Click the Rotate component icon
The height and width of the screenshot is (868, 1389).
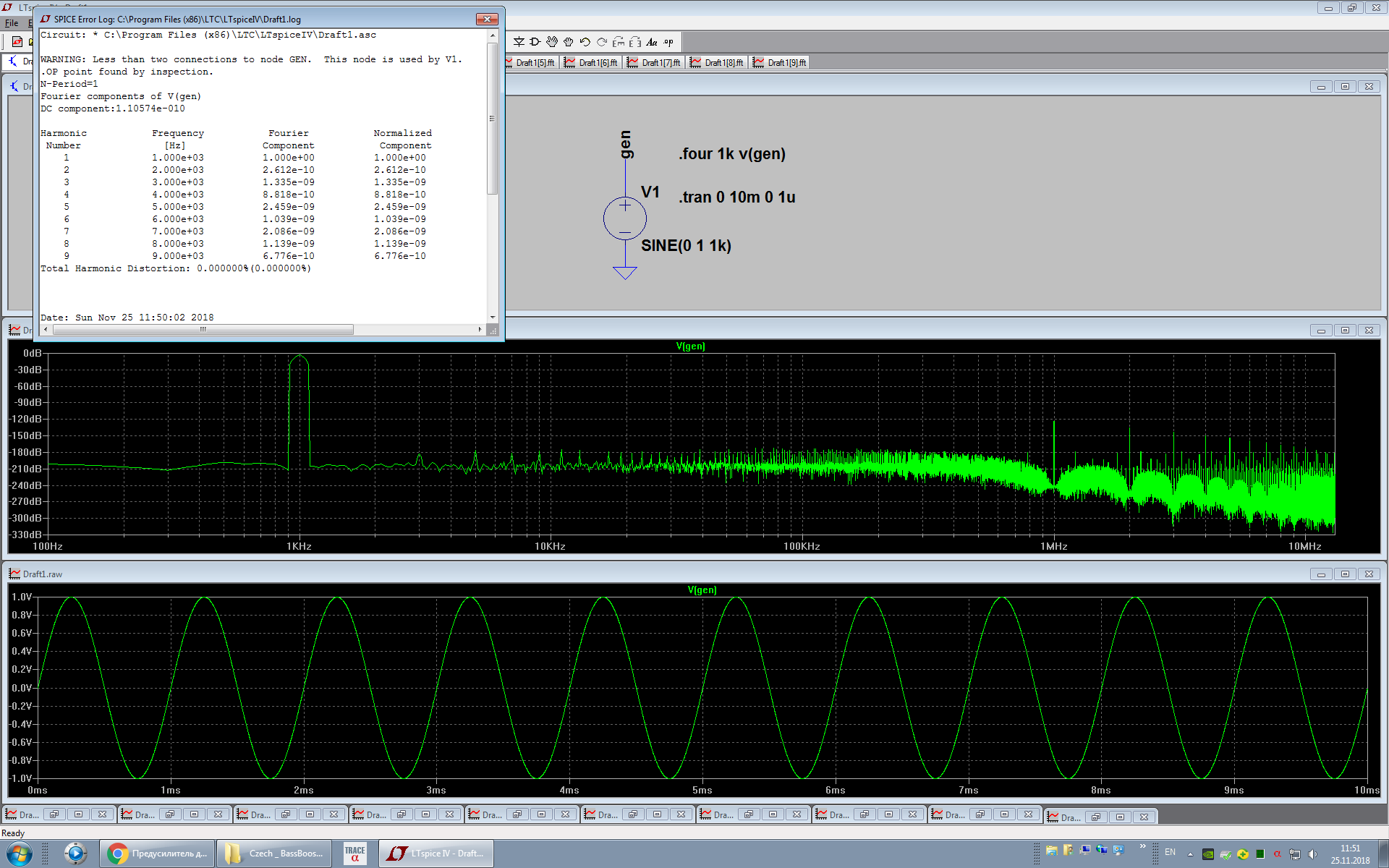(619, 42)
